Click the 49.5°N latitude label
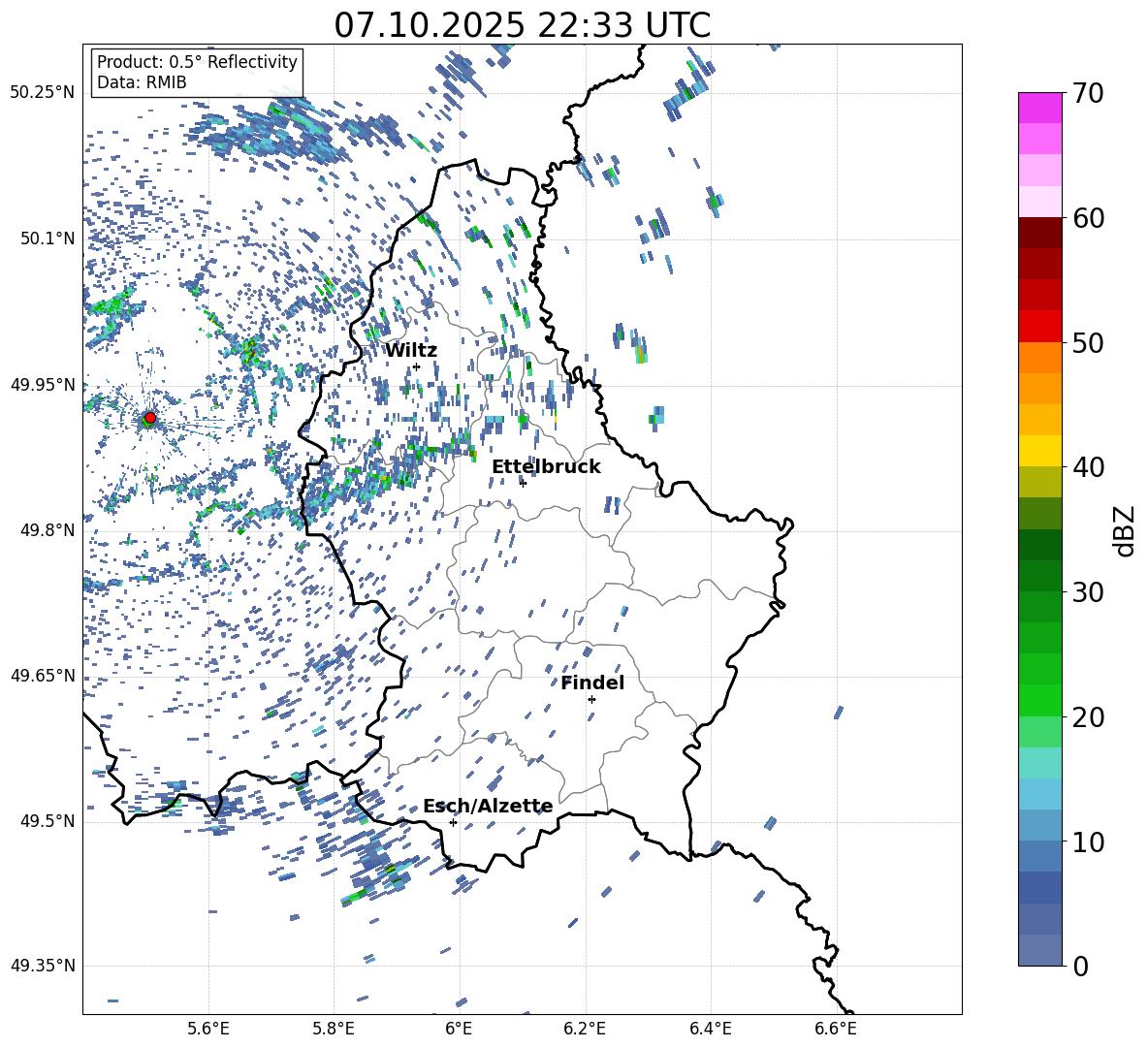The height and width of the screenshot is (1048, 1148). (47, 821)
